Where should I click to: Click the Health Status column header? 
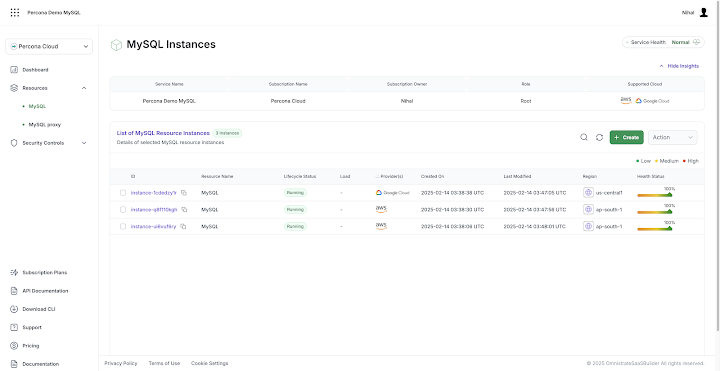pos(651,176)
